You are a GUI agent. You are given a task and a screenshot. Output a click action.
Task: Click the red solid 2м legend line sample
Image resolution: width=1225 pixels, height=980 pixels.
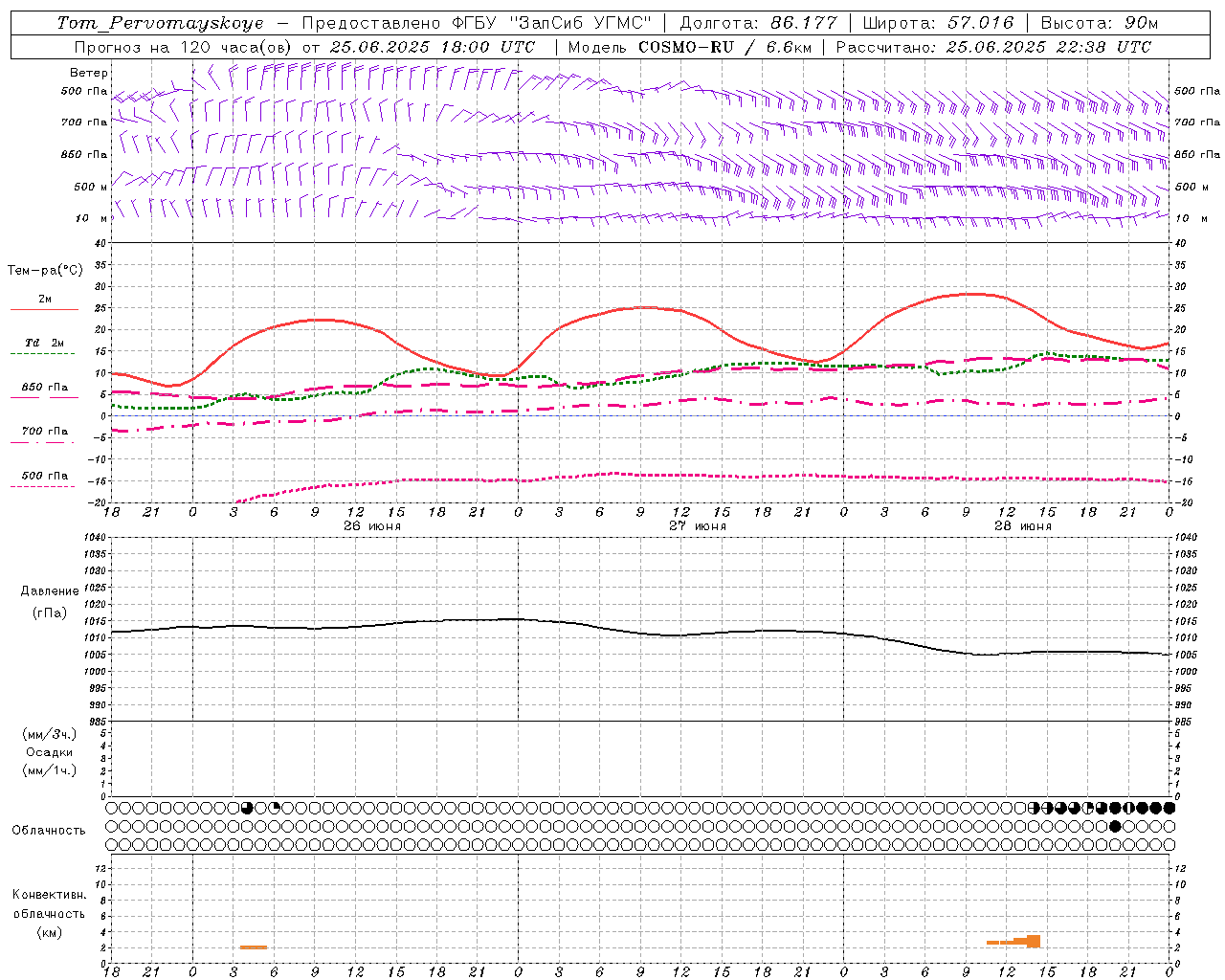(44, 310)
